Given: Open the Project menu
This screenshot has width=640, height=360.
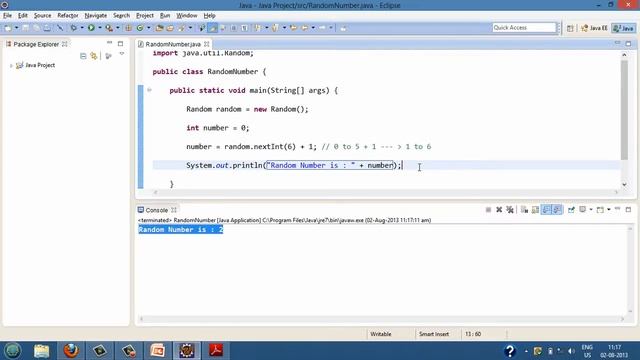Looking at the screenshot, I should [145, 16].
